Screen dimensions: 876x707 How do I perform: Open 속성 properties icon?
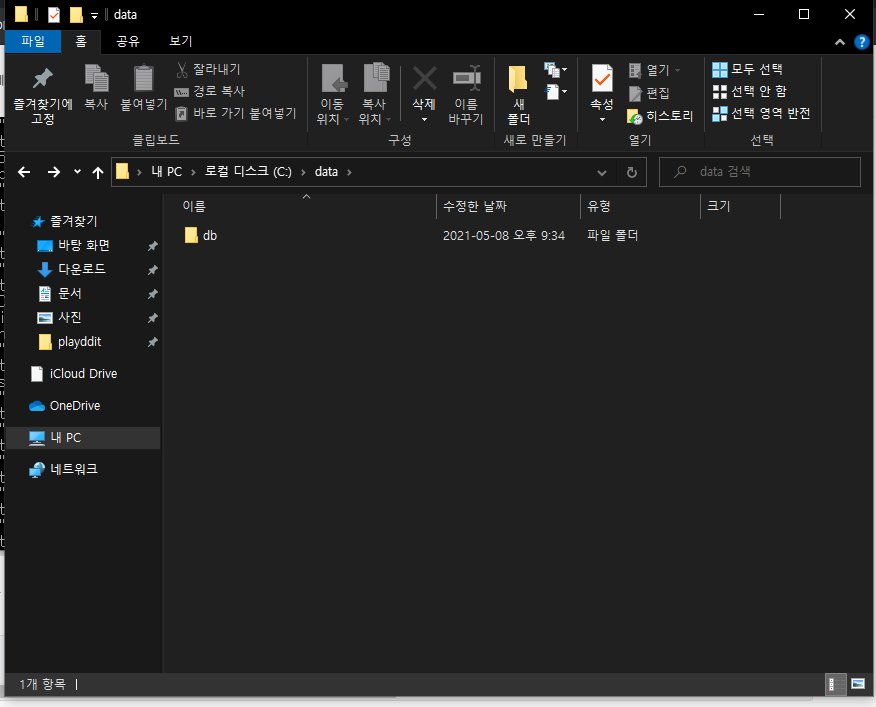pos(602,78)
